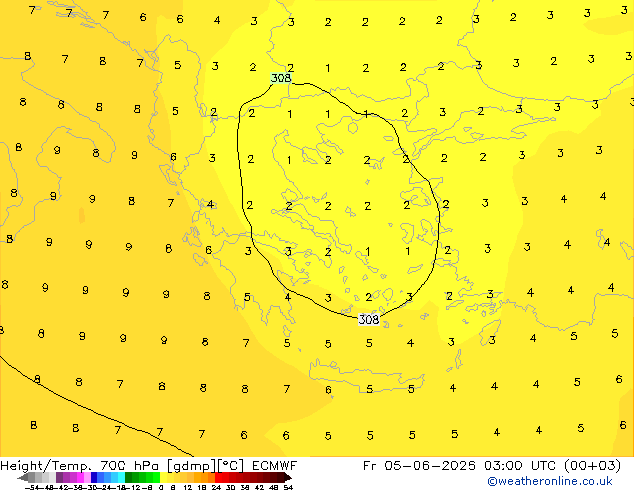Click the 12 label under the legend
The width and height of the screenshot is (634, 490).
(188, 488)
